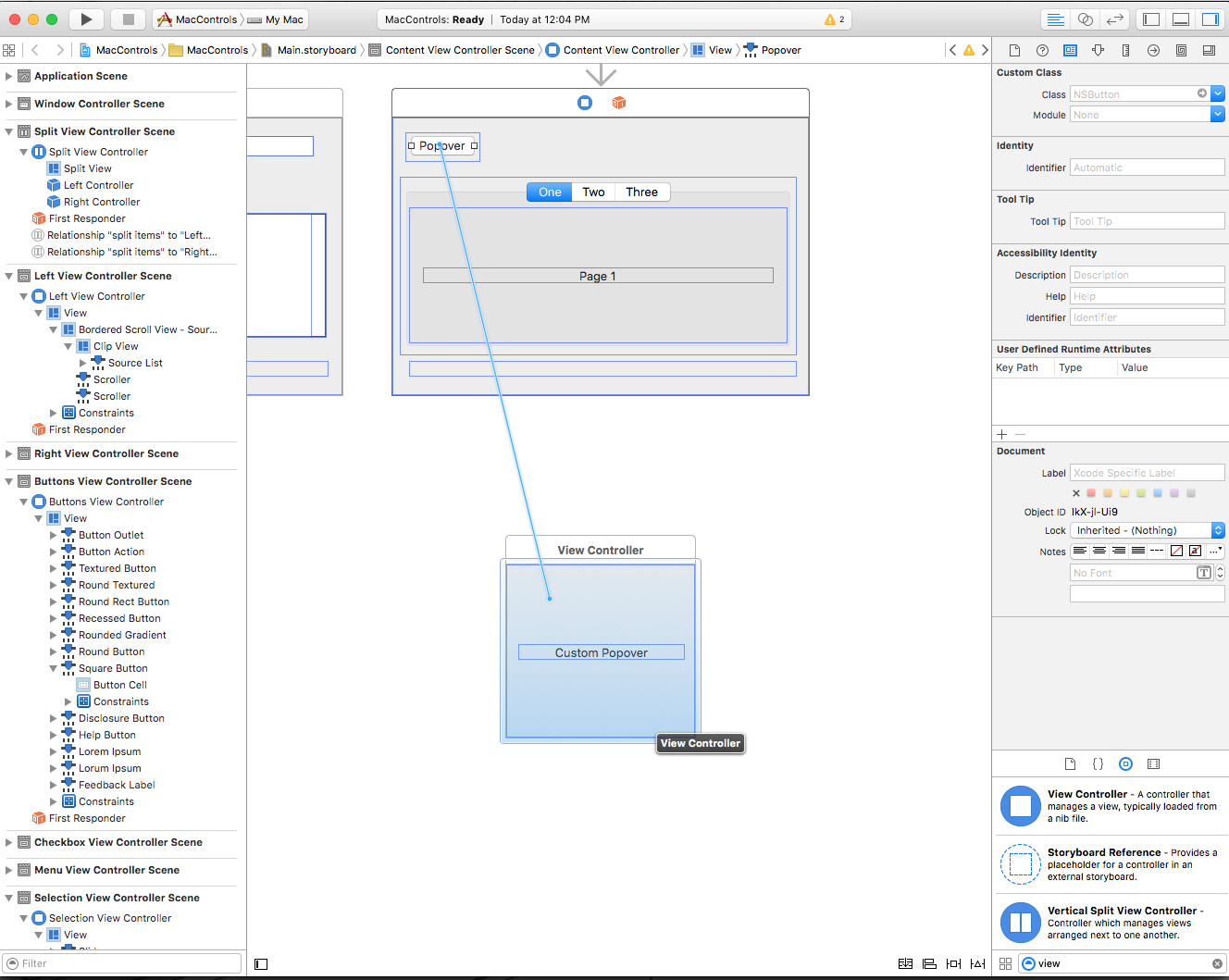Screen dimensions: 1229x980
Task: Toggle center text alignment in Document Notes
Action: 1099,552
